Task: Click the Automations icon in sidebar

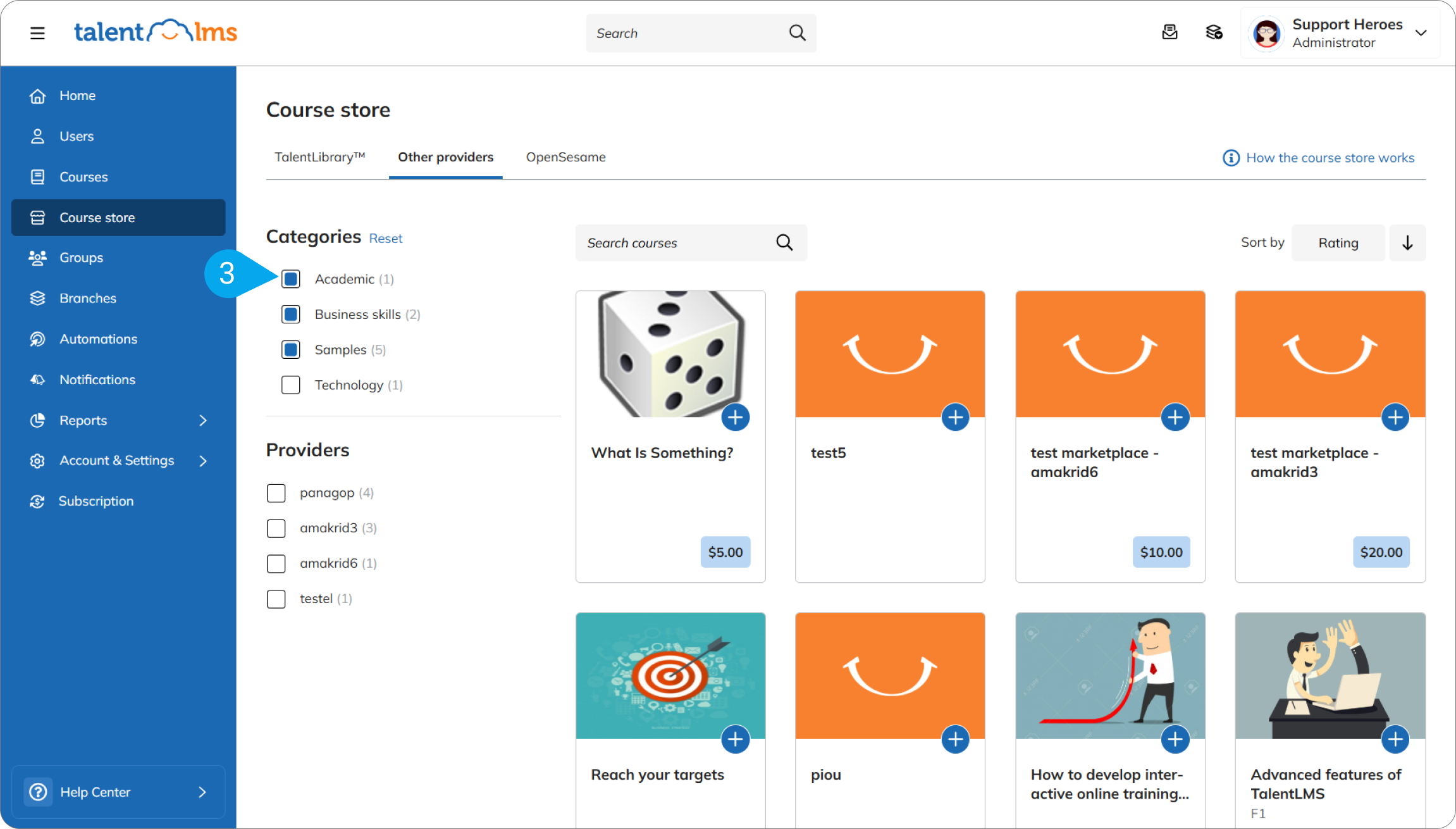Action: 37,339
